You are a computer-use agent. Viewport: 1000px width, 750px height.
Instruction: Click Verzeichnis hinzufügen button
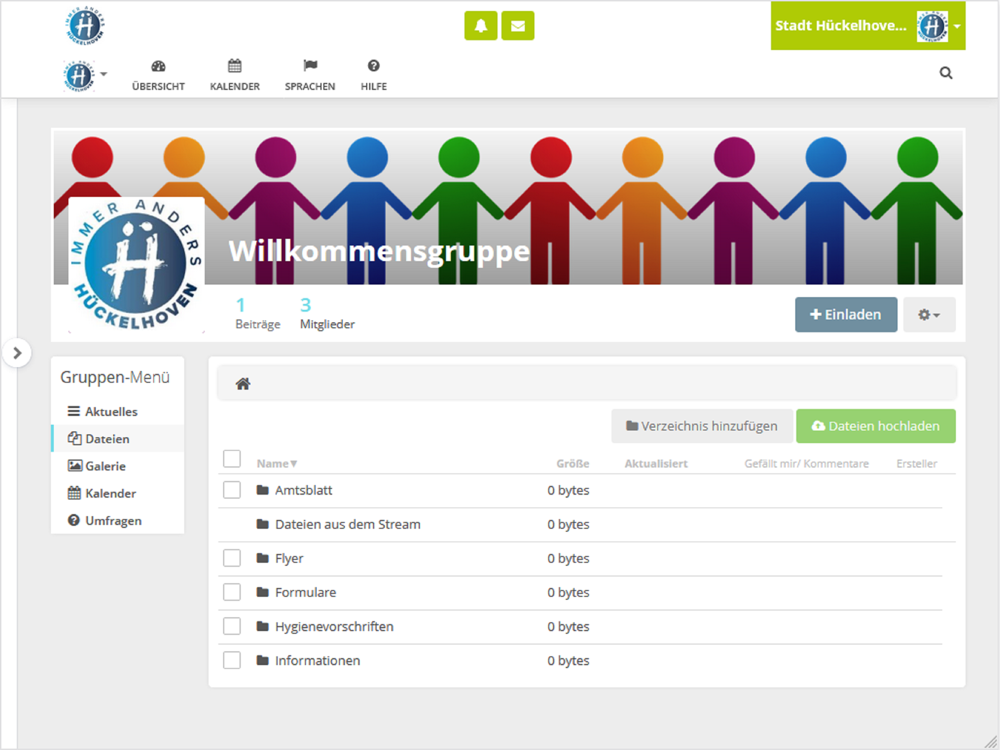coord(702,426)
